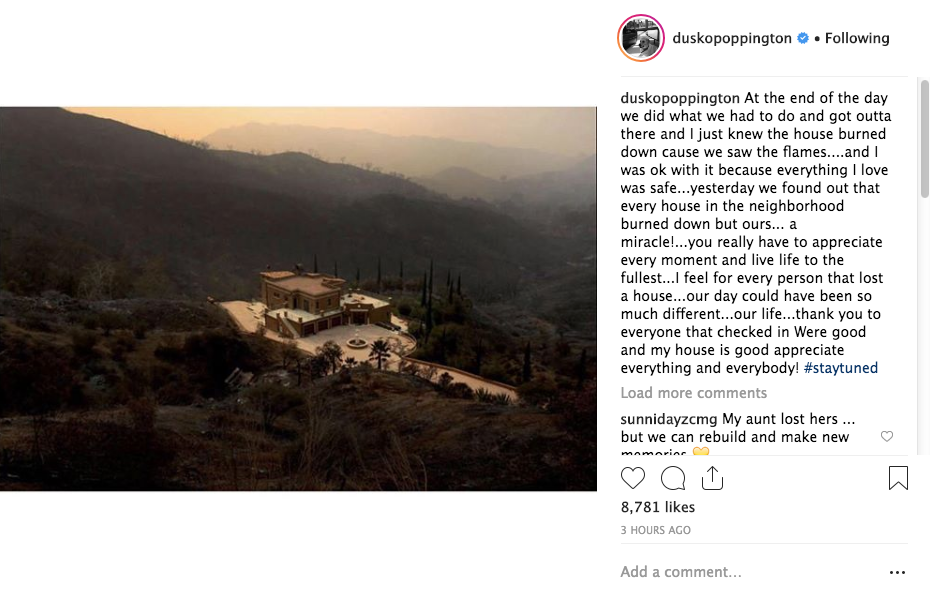Screen dimensions: 930x599
Task: Like sunnidayzcmg's comment with small heart
Action: coord(886,437)
